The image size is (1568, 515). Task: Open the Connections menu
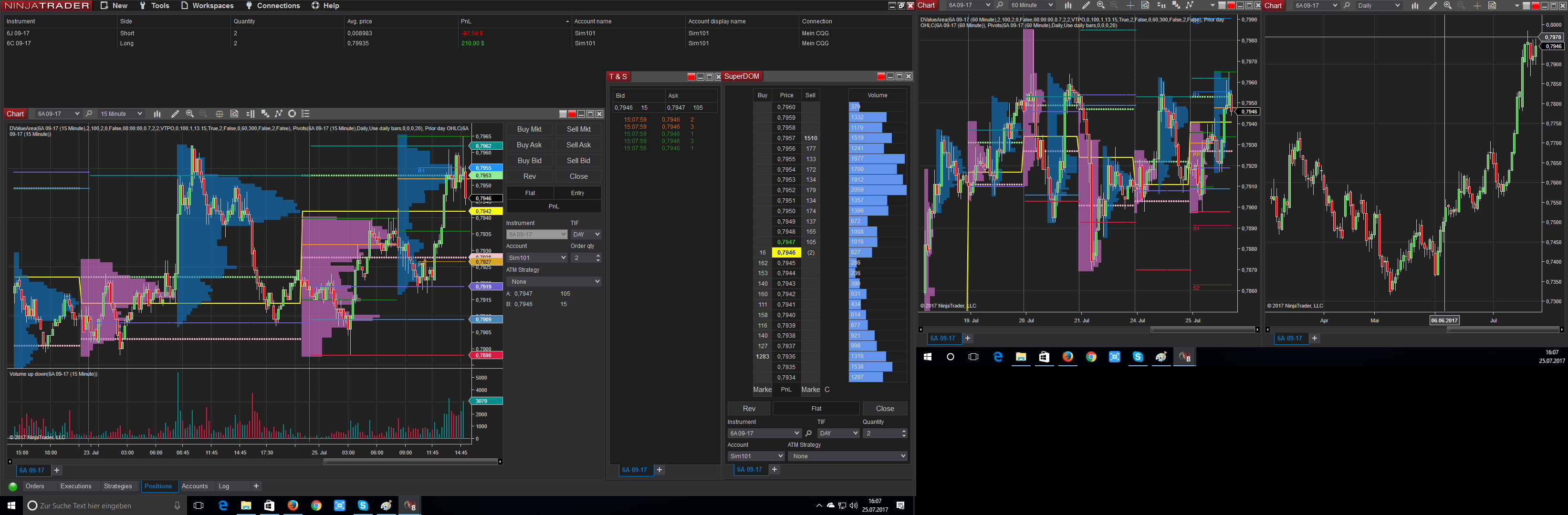pyautogui.click(x=273, y=5)
